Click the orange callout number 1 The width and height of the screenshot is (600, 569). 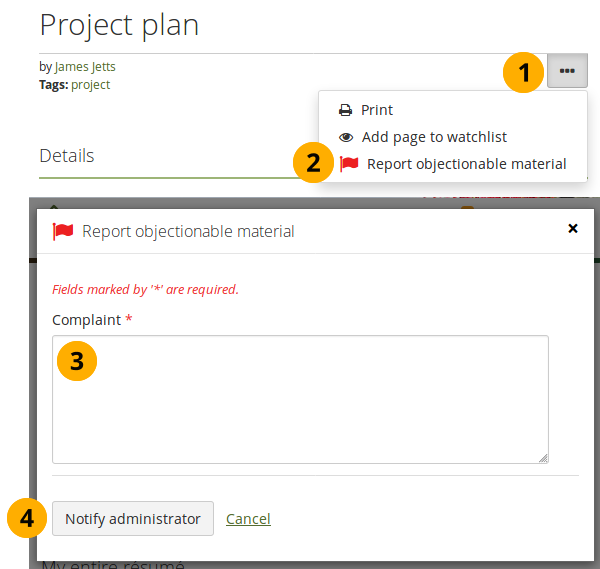pyautogui.click(x=523, y=73)
